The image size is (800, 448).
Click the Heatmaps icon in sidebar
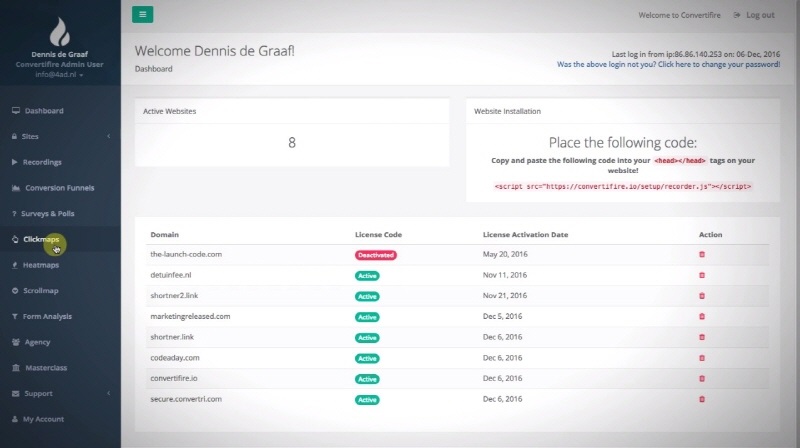tap(15, 265)
